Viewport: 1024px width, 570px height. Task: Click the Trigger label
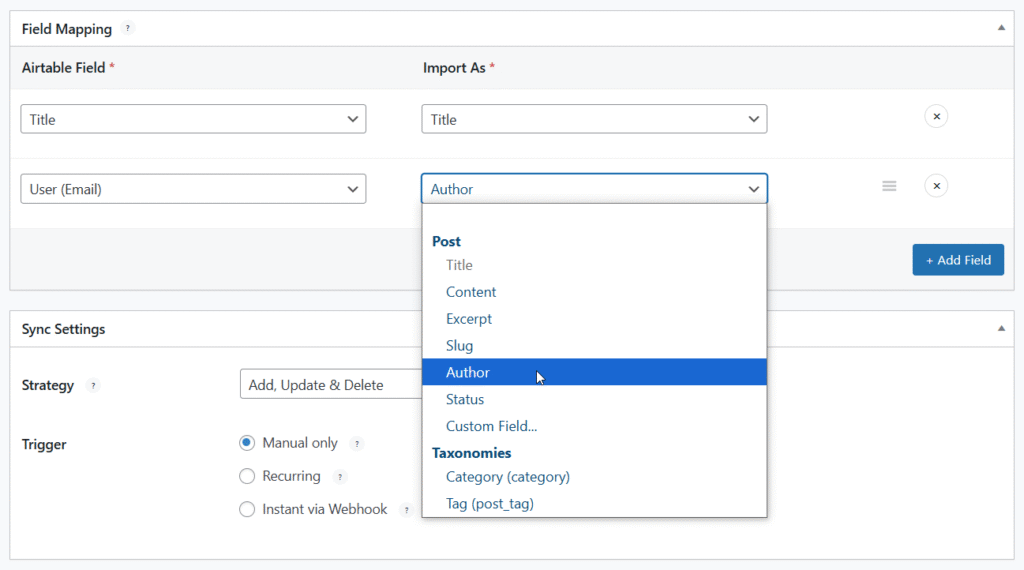(x=44, y=444)
